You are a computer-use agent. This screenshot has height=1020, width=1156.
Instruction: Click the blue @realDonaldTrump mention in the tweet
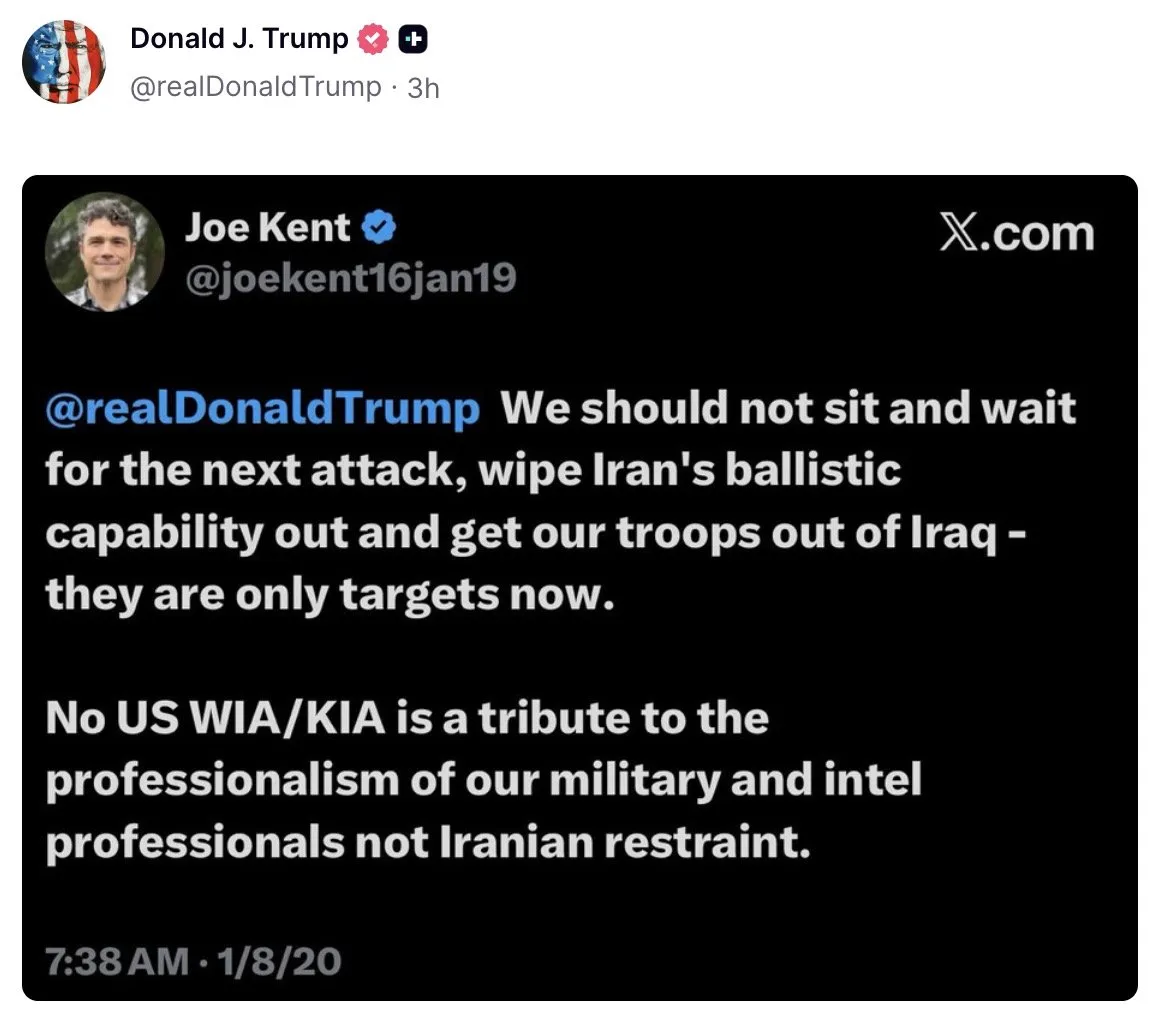262,409
